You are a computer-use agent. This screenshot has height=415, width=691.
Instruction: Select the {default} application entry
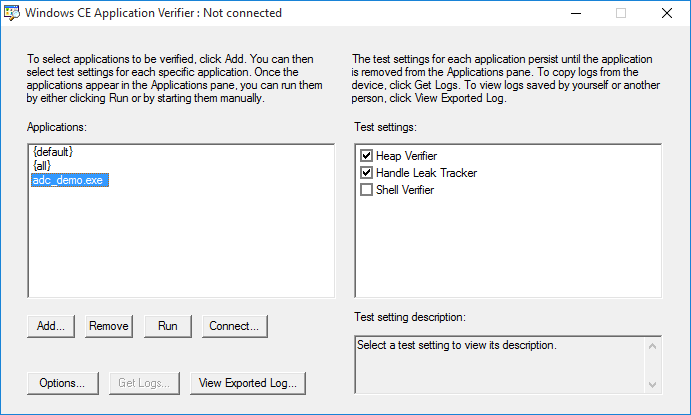point(53,152)
